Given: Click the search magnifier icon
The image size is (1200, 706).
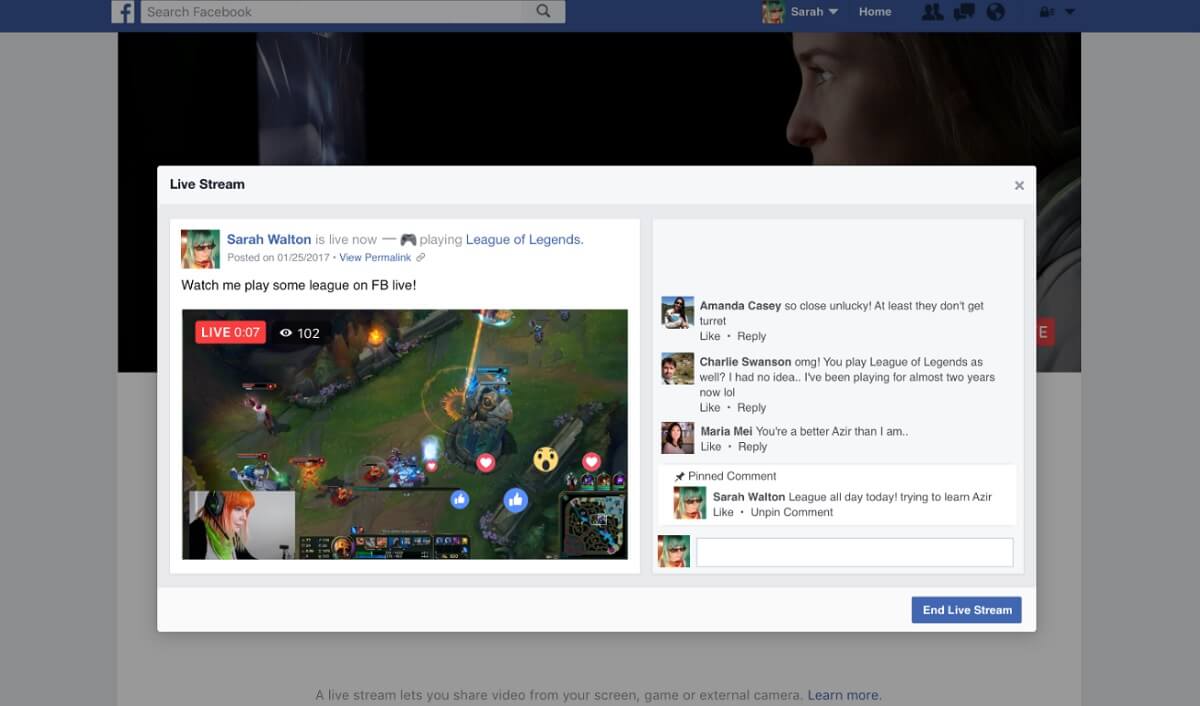Looking at the screenshot, I should click(542, 12).
